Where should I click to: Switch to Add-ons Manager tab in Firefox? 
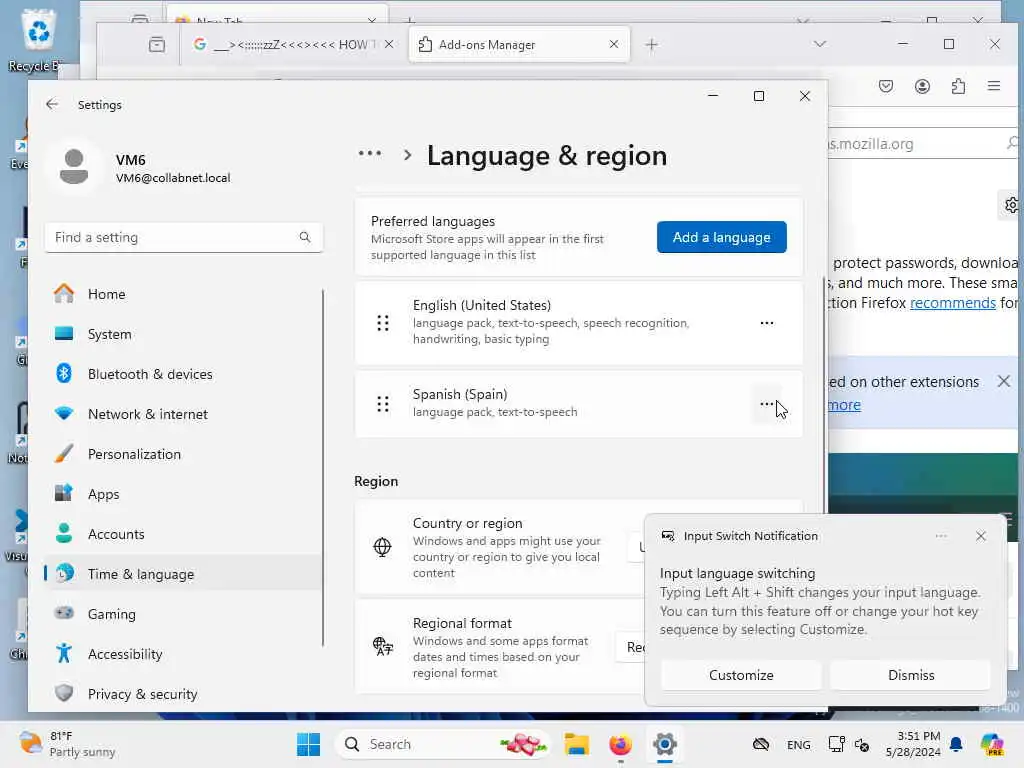tap(519, 44)
